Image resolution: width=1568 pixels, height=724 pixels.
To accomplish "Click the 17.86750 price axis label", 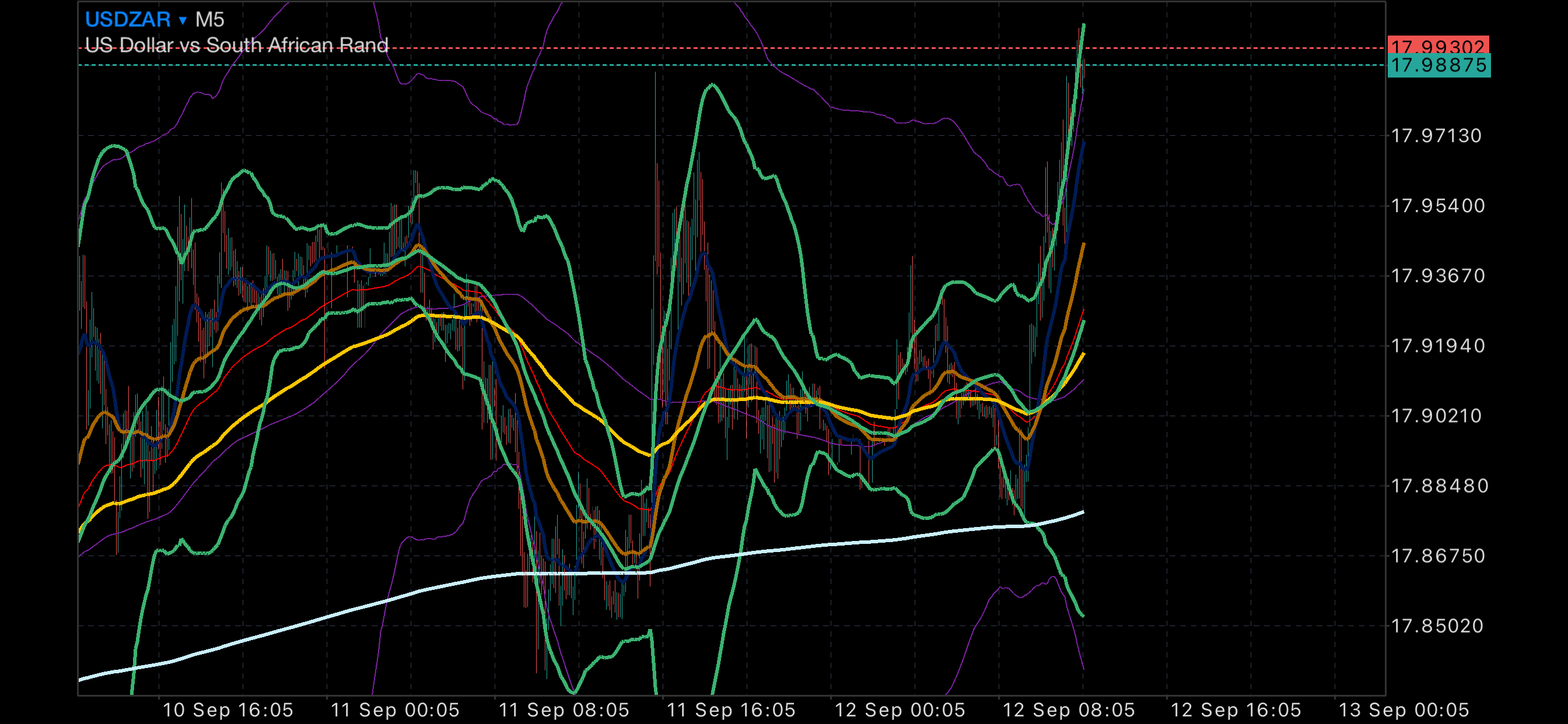I will tap(1438, 556).
